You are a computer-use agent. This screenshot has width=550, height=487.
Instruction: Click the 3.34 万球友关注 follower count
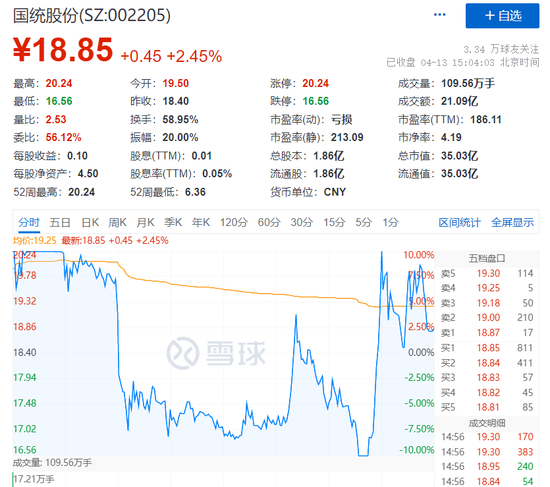point(501,49)
